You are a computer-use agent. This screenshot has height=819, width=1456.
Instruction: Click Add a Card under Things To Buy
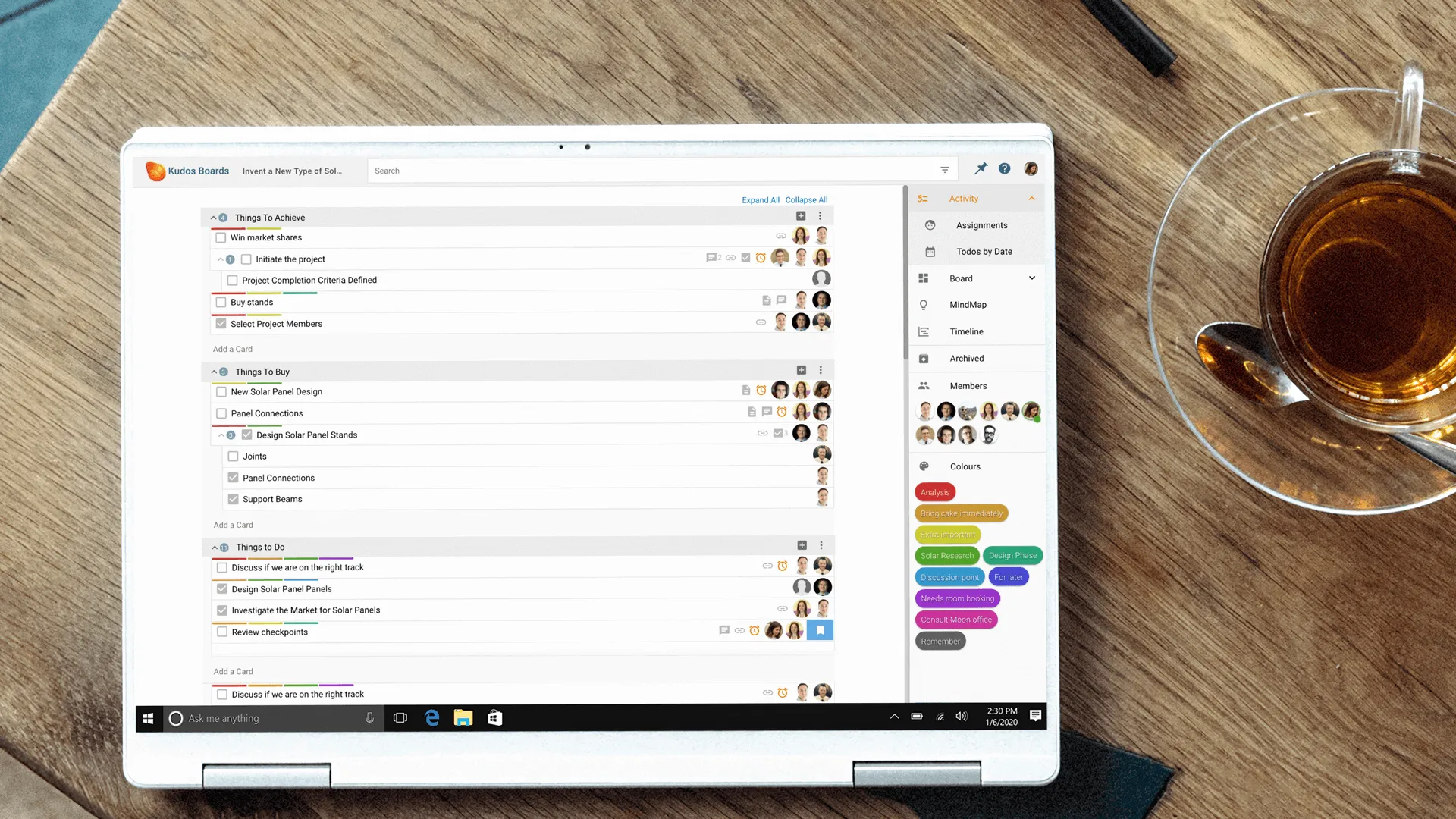pyautogui.click(x=233, y=524)
